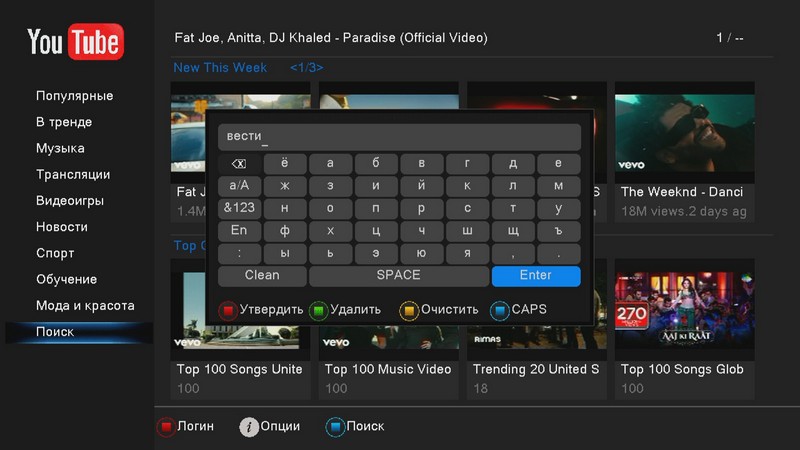Image resolution: width=800 pixels, height=450 pixels.
Task: Click the SPACE key
Action: 398,276
